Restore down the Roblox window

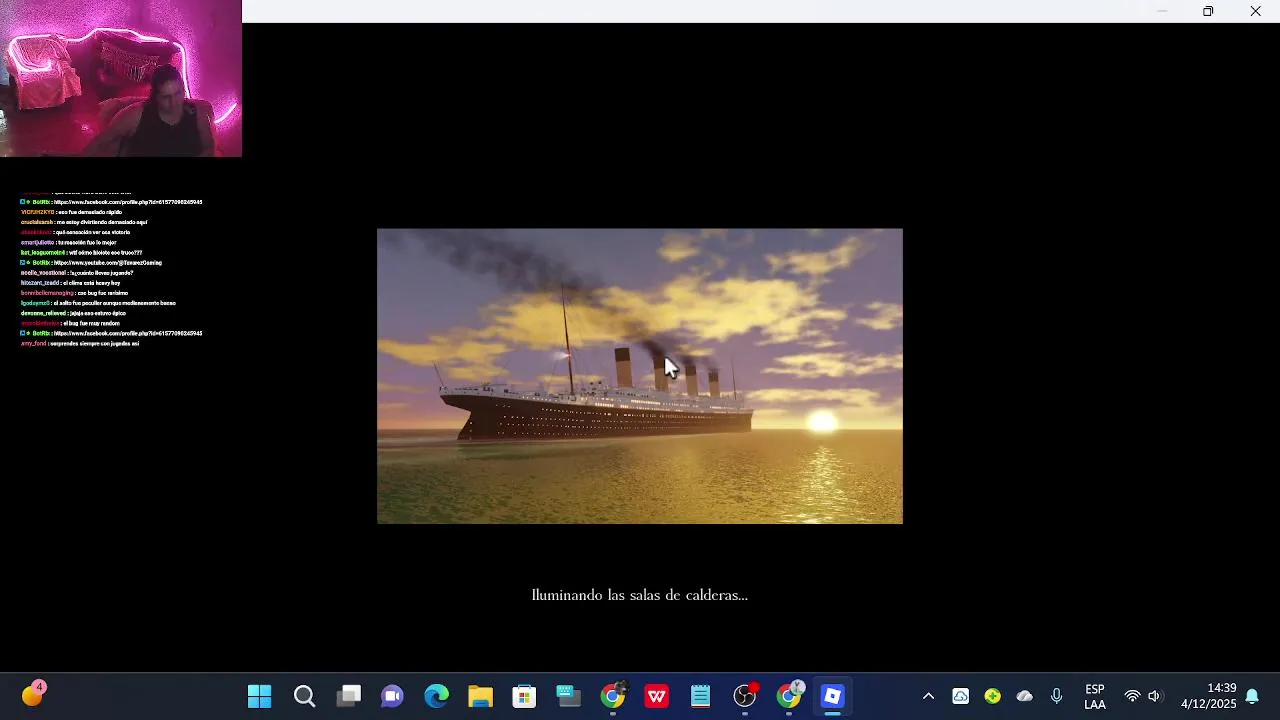pos(1208,11)
